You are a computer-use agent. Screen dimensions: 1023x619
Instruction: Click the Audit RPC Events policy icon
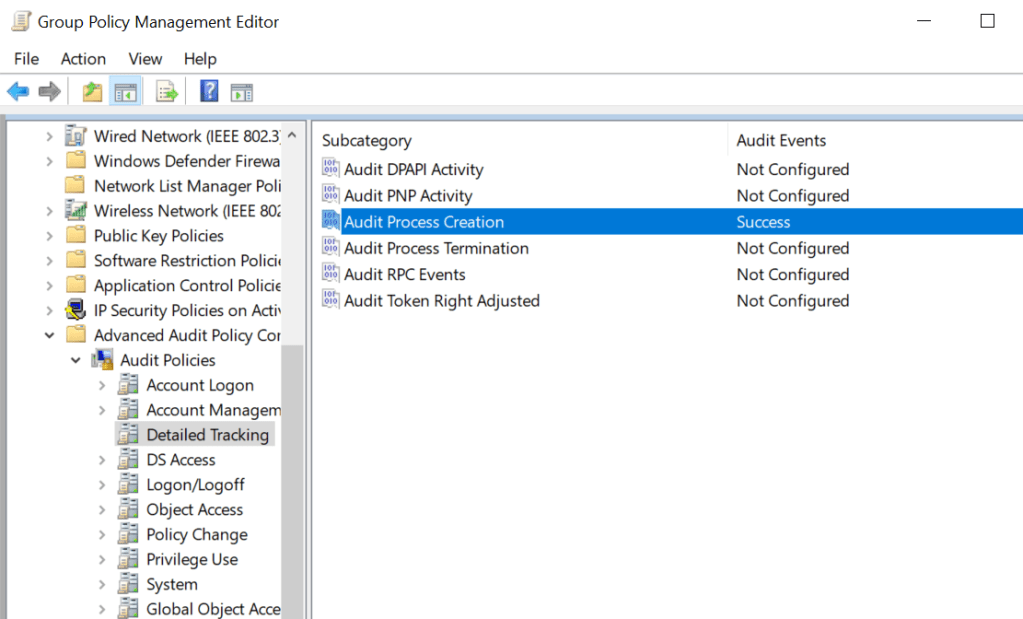[x=331, y=274]
